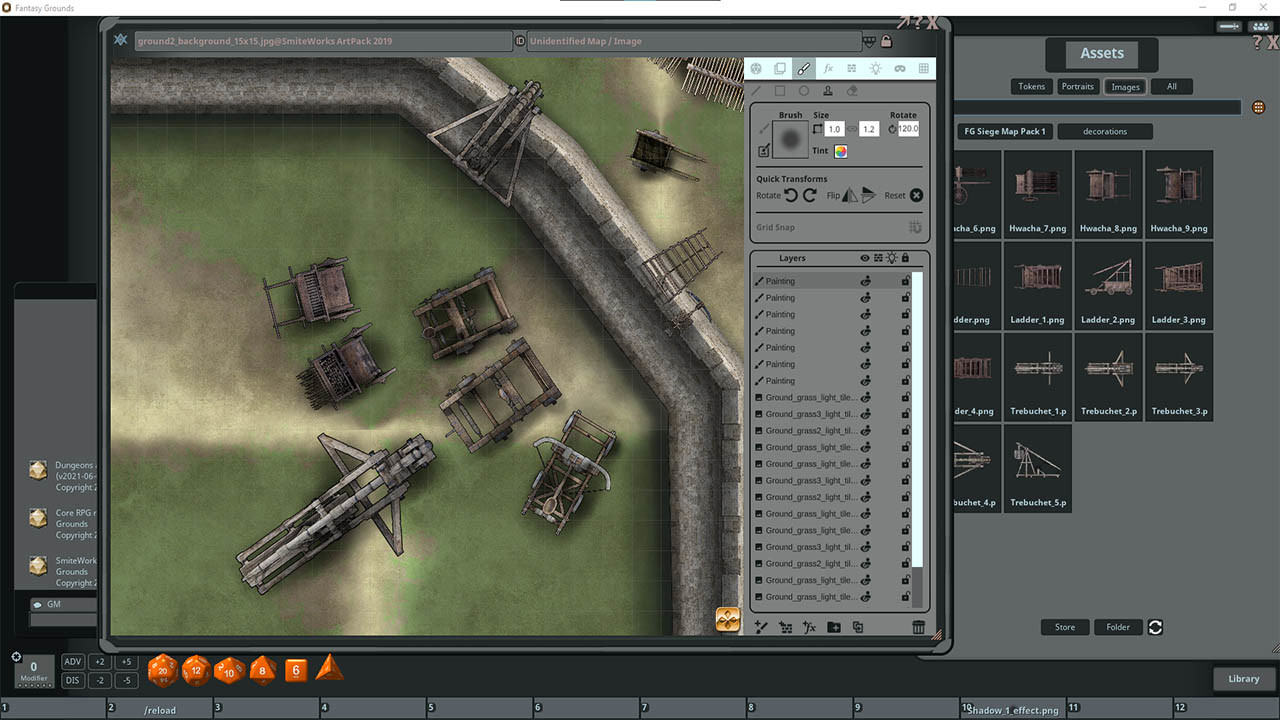1280x720 pixels.
Task: Switch to the Tokens tab
Action: 1031,86
